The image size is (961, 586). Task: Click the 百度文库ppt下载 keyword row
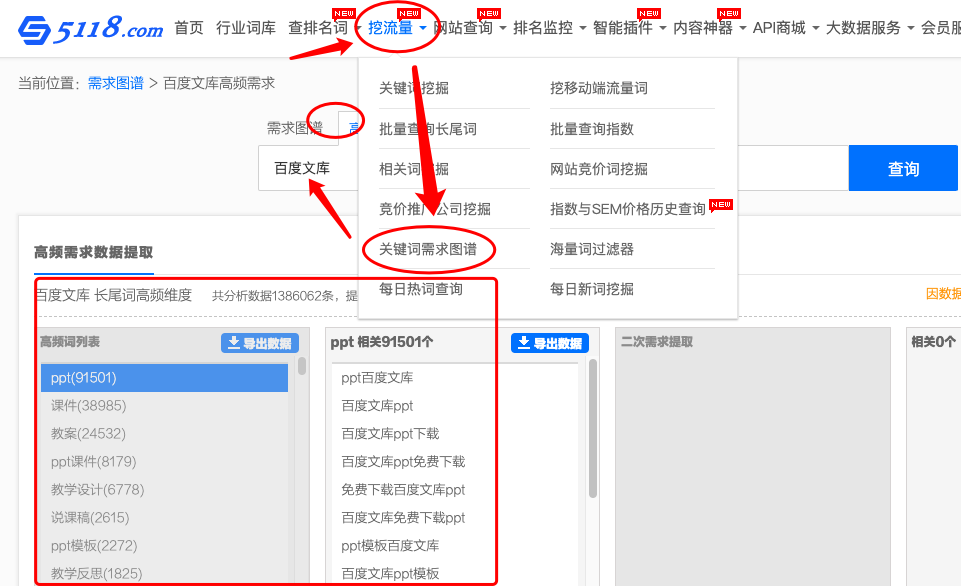click(454, 434)
